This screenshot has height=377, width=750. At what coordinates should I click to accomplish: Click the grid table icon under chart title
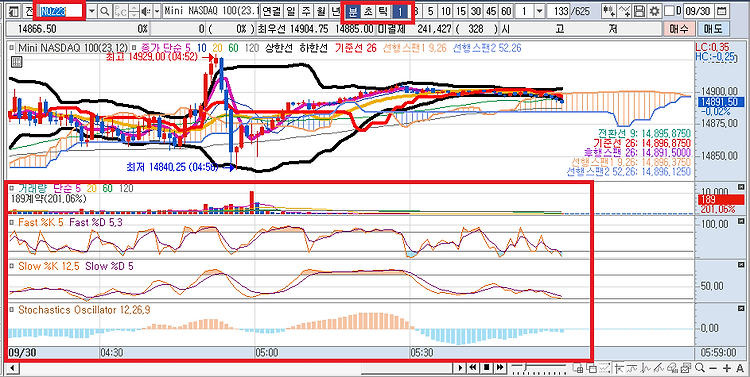coord(16,61)
